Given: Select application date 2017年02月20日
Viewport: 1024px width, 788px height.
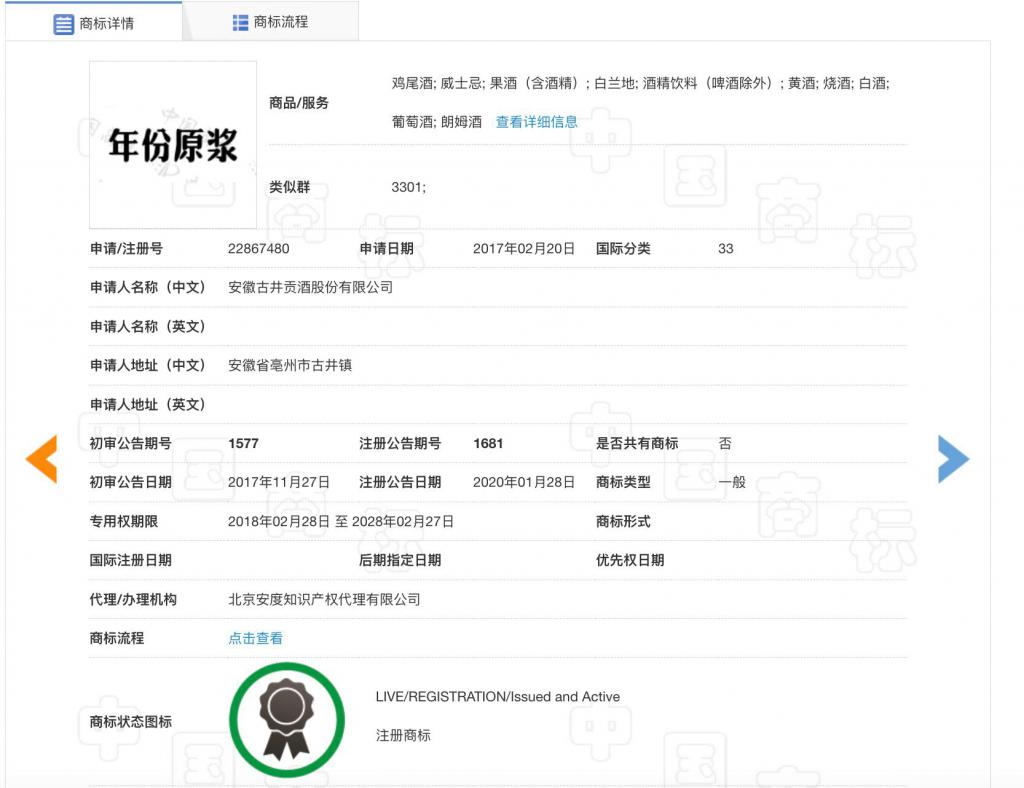Looking at the screenshot, I should tap(524, 248).
